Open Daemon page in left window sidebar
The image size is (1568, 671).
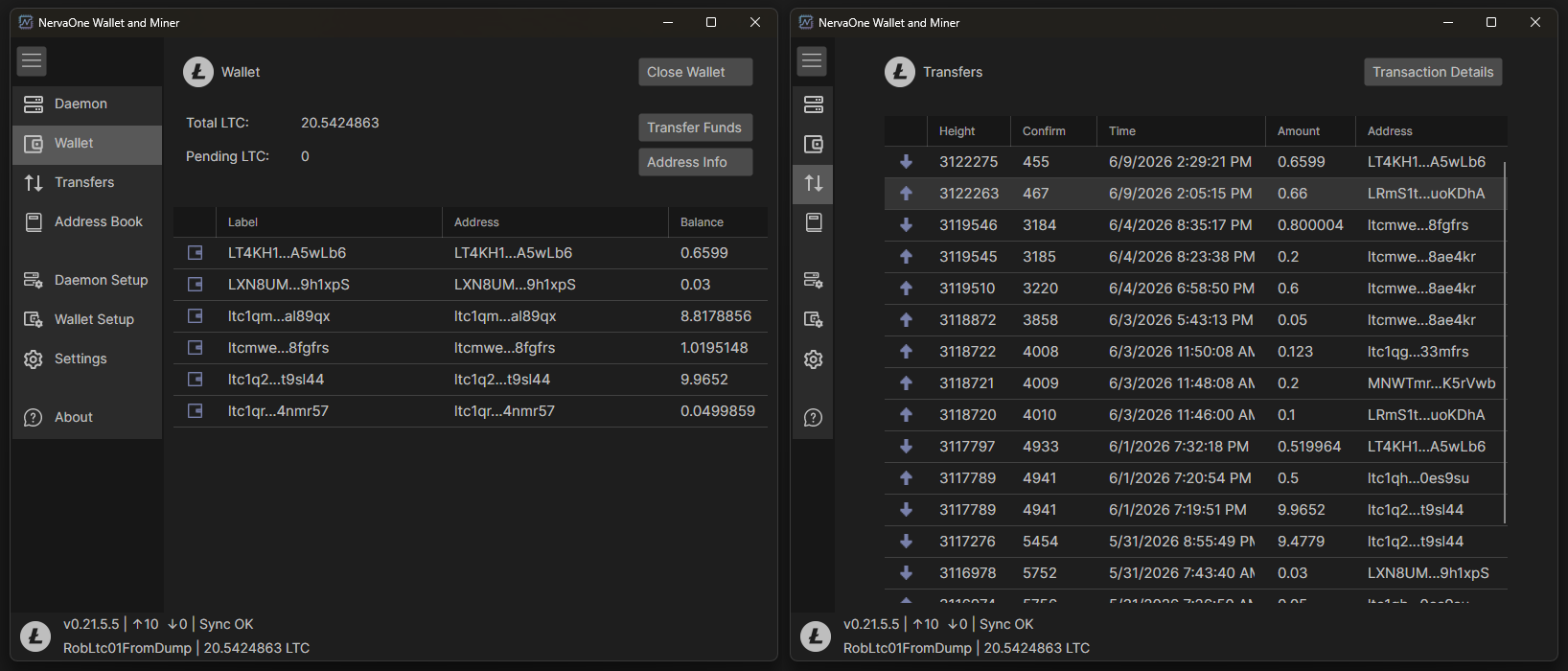point(87,104)
